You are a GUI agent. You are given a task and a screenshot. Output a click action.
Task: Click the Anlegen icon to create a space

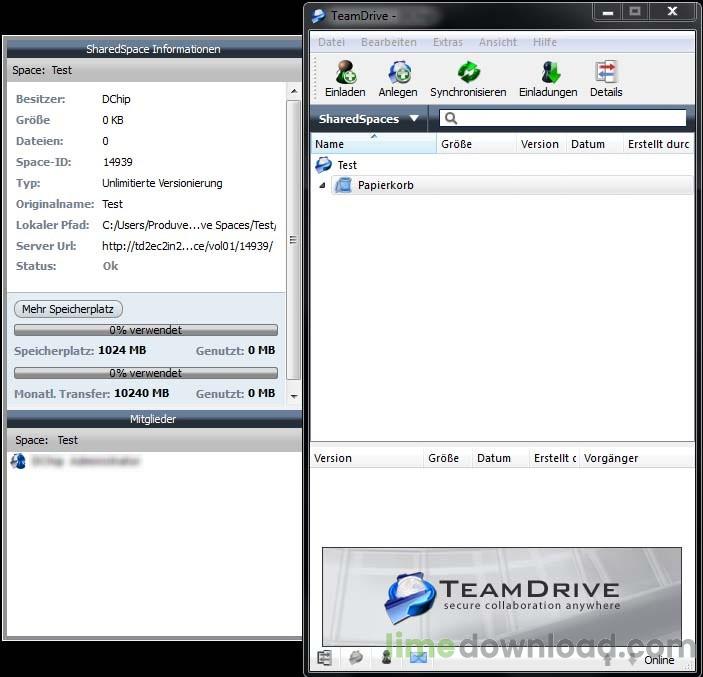pos(398,74)
